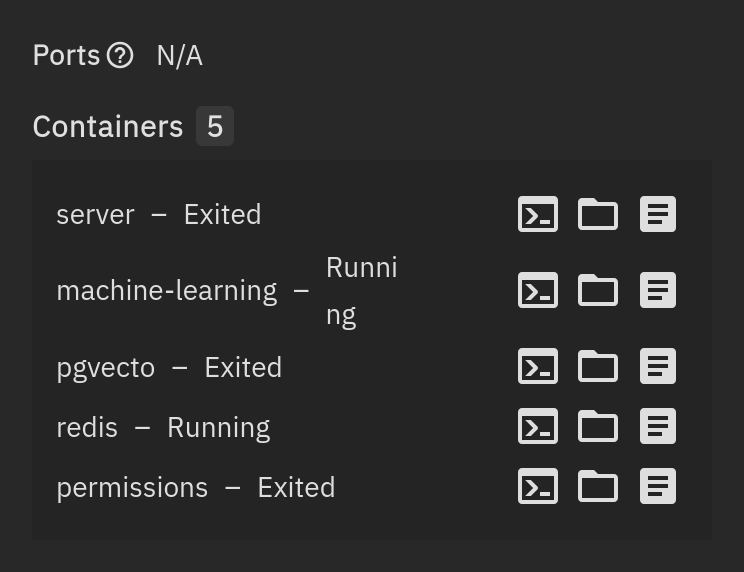This screenshot has height=572, width=744.
Task: Open shell for pgvecto container
Action: pyautogui.click(x=538, y=367)
